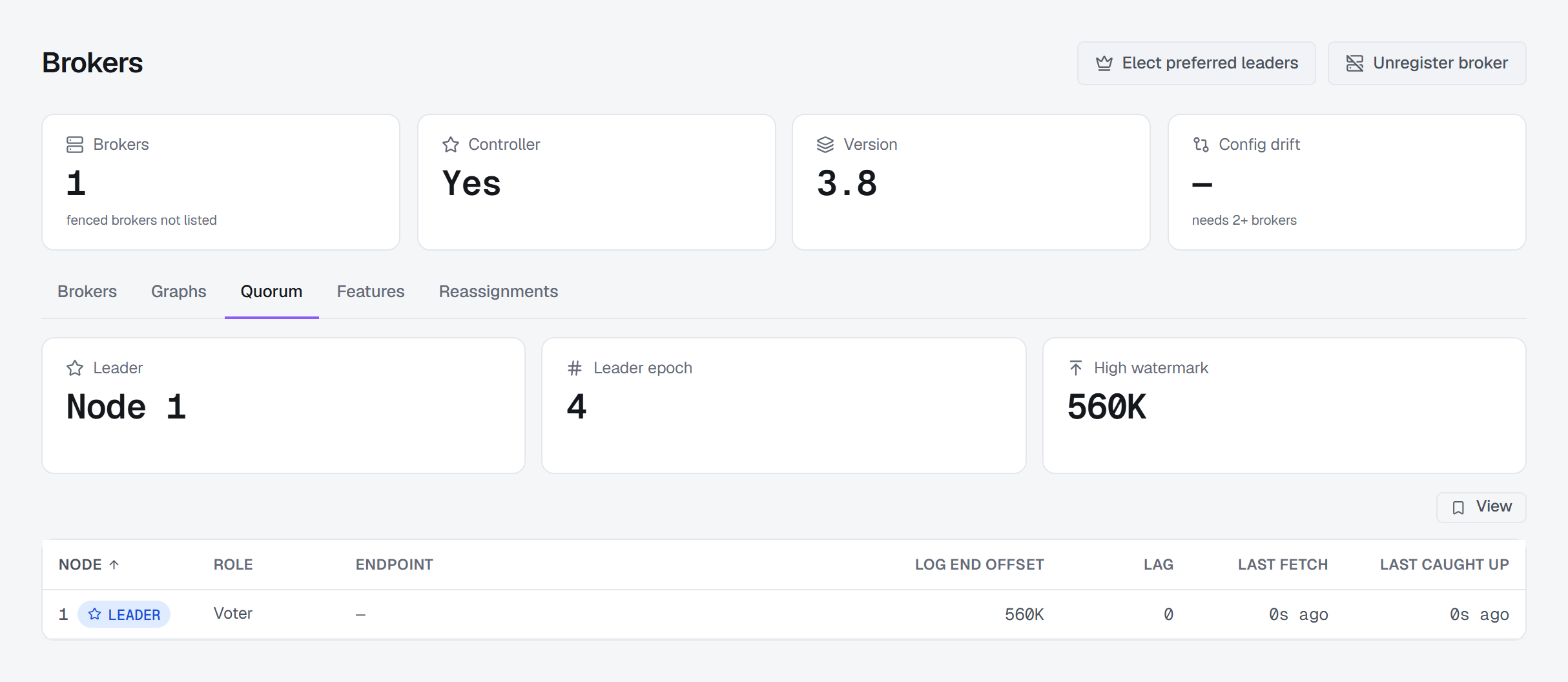The width and height of the screenshot is (1568, 682).
Task: Switch to the Brokers tab
Action: click(x=87, y=292)
